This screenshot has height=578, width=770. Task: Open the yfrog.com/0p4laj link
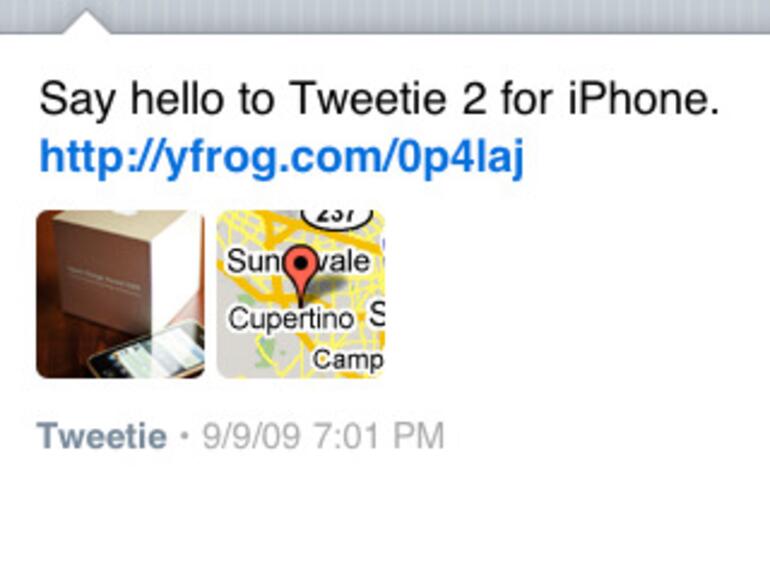tap(281, 157)
